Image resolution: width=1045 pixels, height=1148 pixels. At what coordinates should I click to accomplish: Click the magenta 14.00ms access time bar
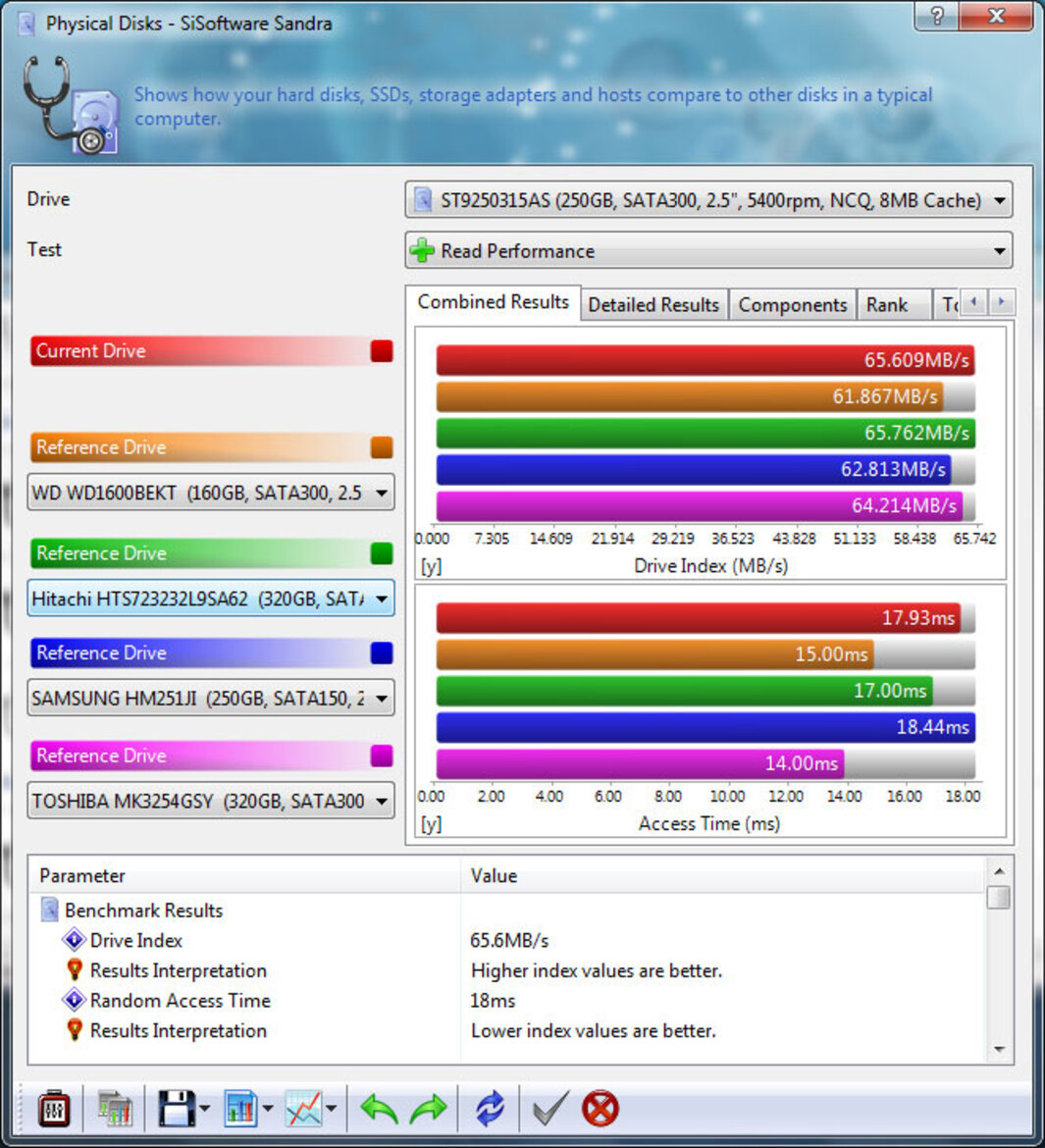pos(640,763)
